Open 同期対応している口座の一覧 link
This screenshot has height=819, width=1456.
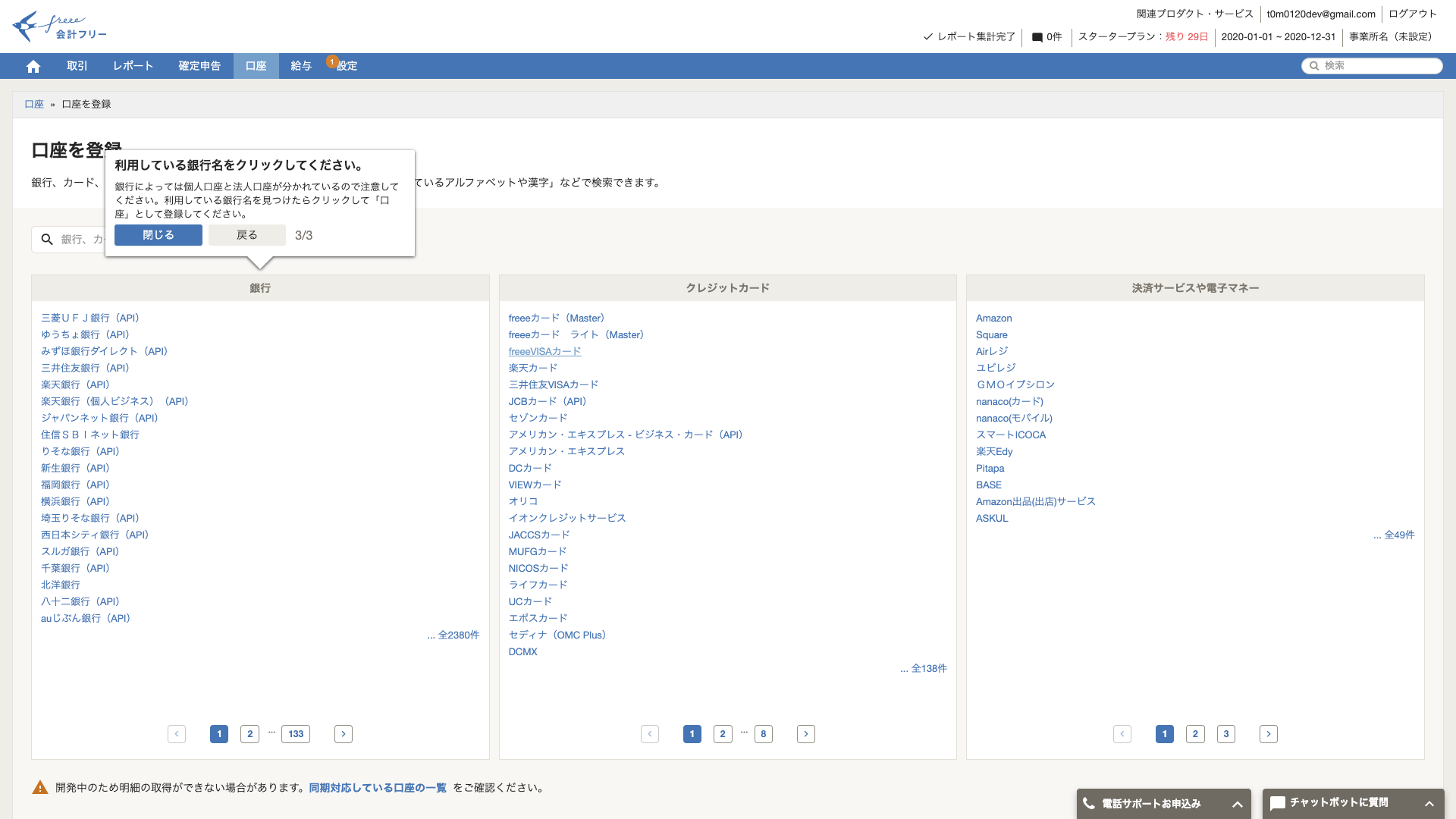point(378,788)
